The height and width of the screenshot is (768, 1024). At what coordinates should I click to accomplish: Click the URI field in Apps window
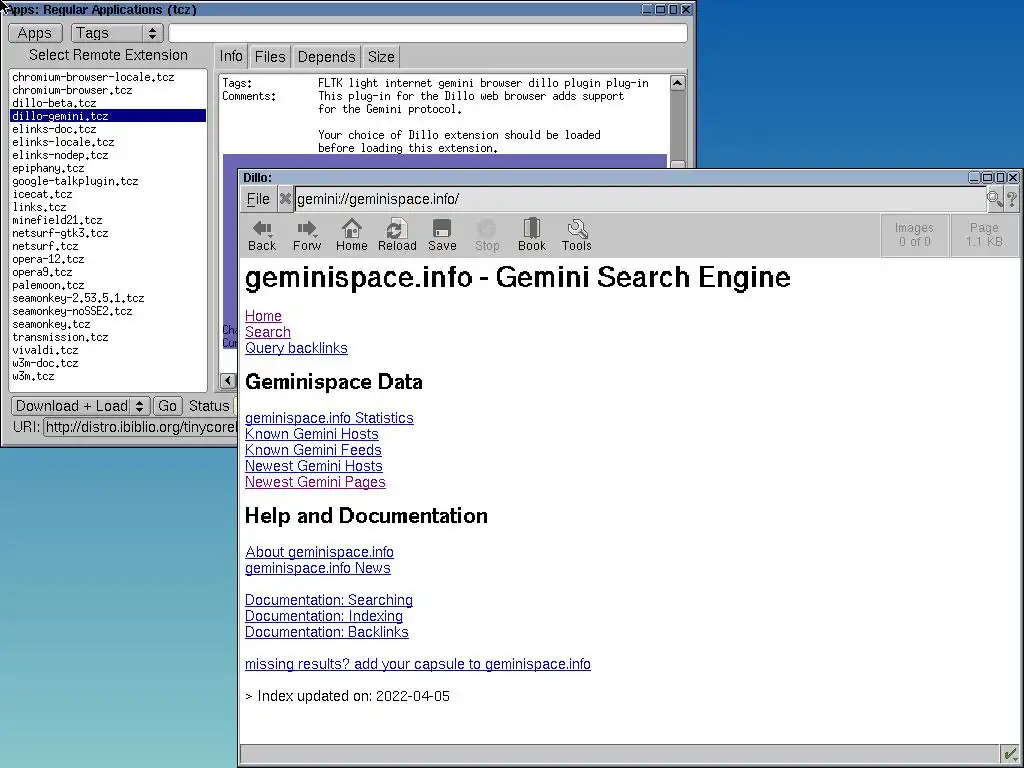pyautogui.click(x=140, y=427)
